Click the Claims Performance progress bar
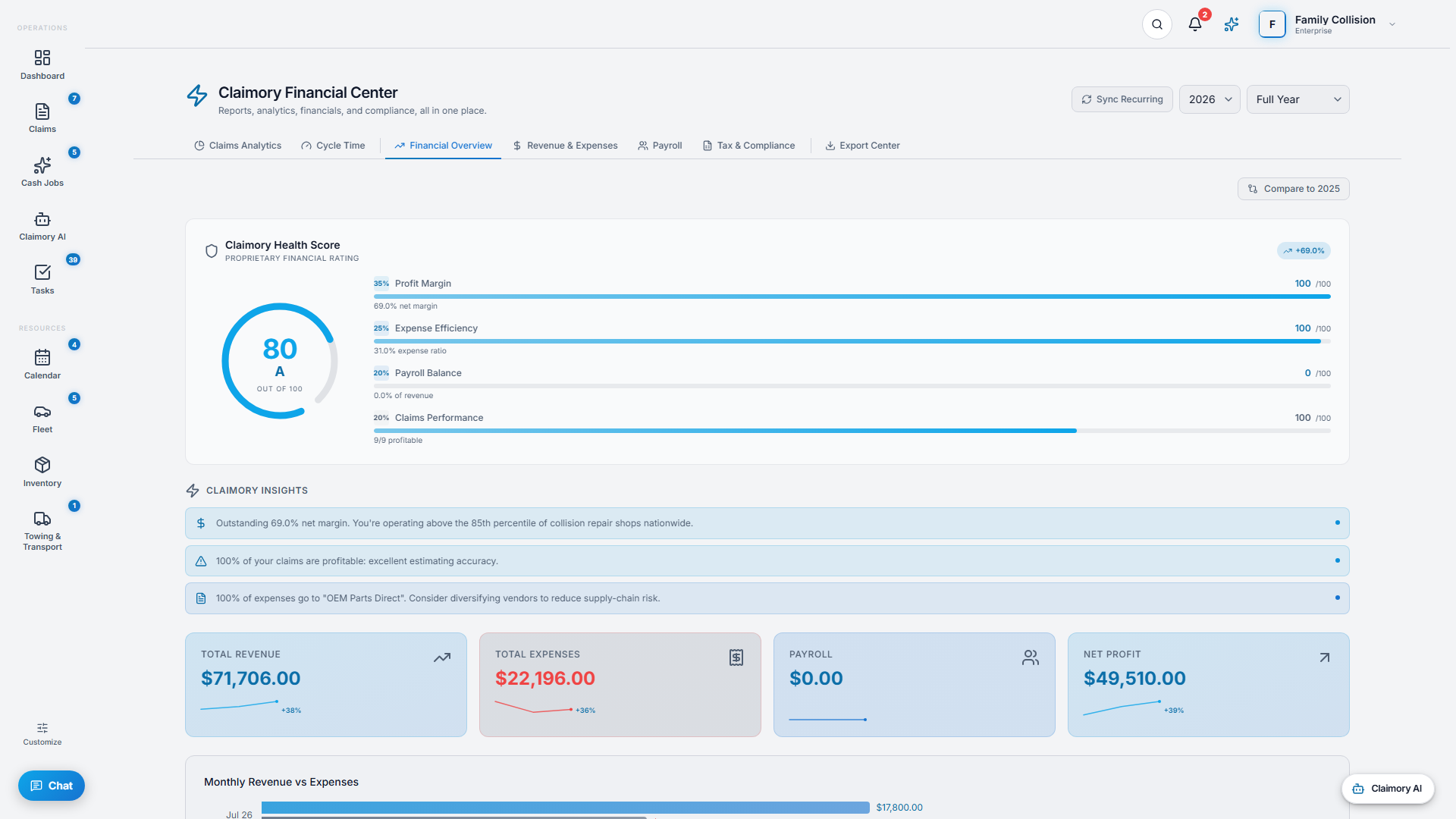The height and width of the screenshot is (819, 1456). pos(852,431)
